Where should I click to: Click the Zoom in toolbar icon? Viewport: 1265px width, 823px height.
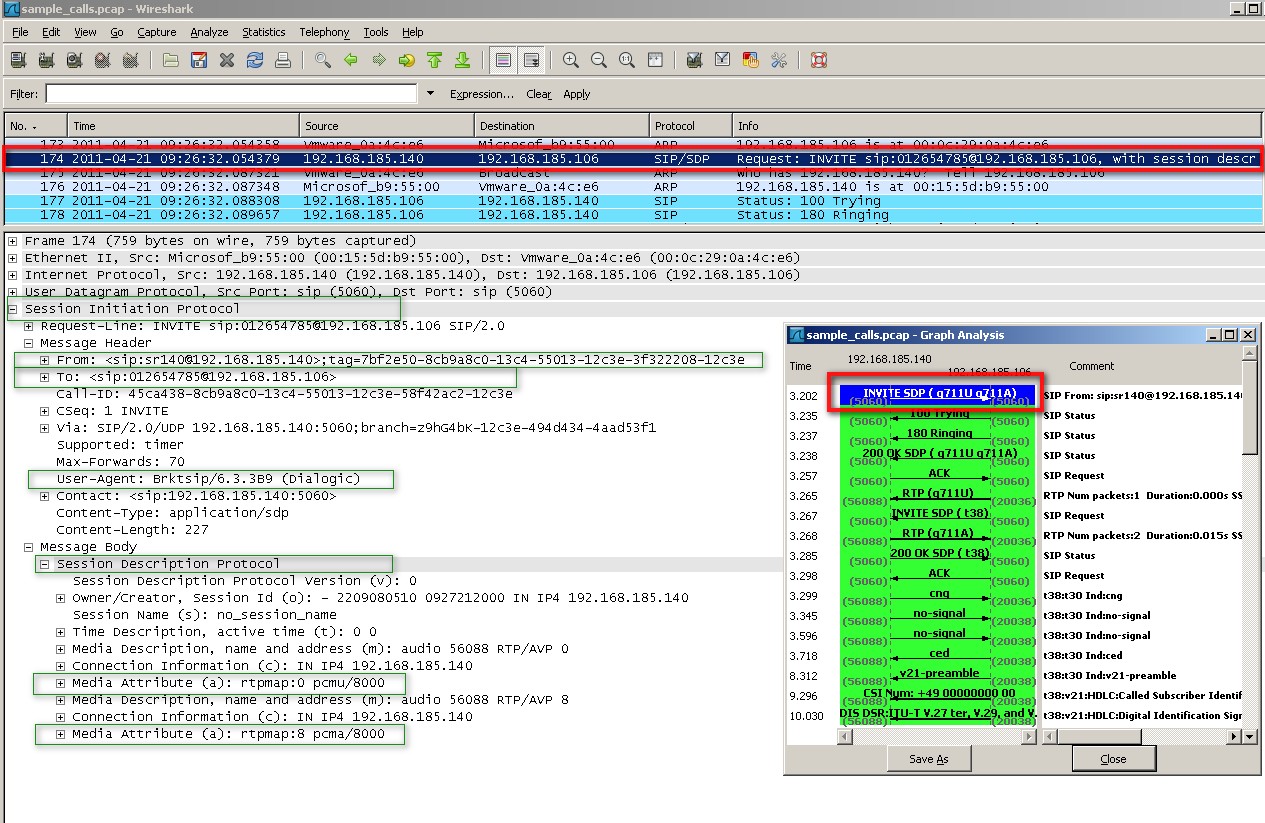(x=571, y=61)
